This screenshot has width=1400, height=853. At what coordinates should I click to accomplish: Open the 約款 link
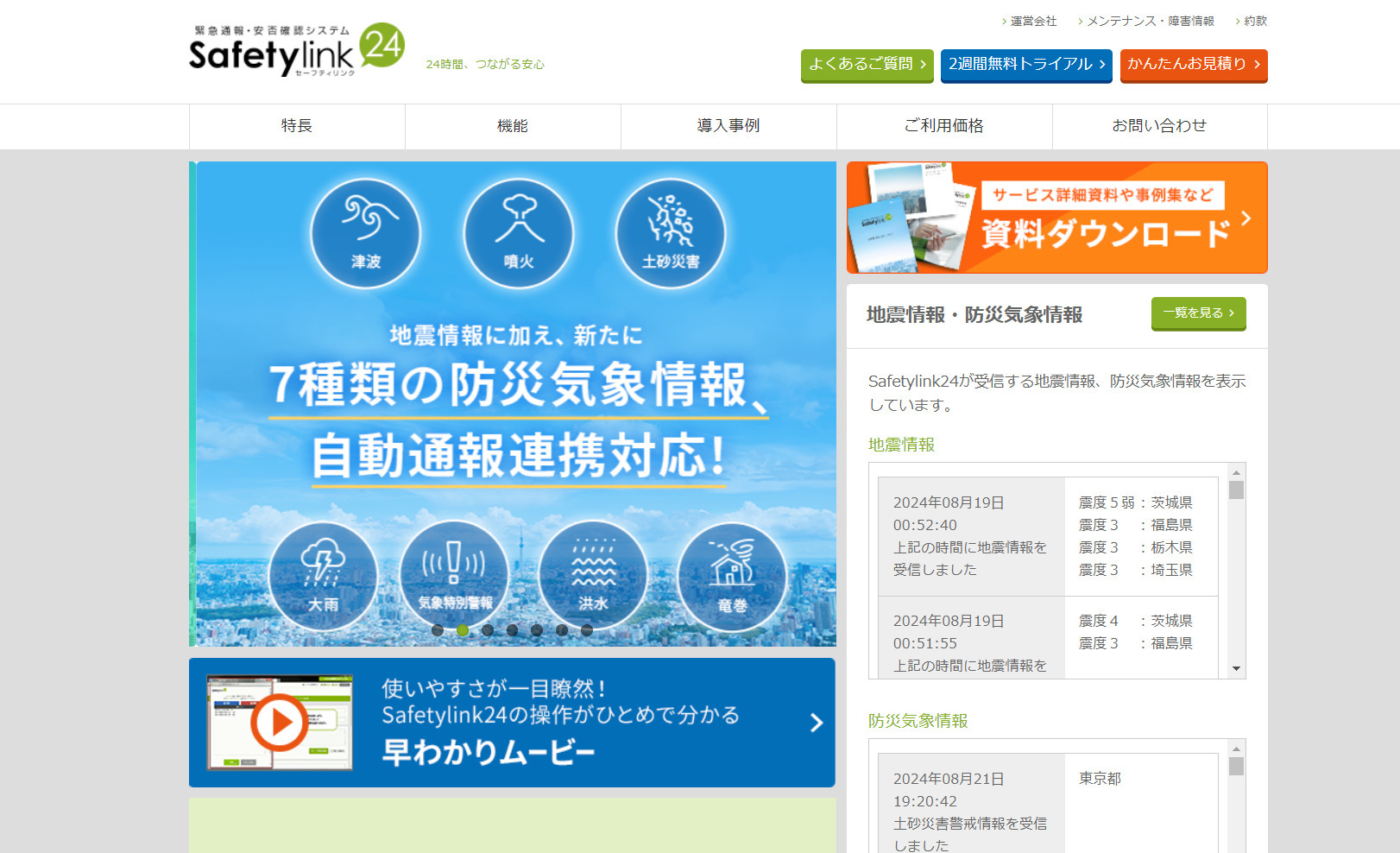click(1255, 21)
